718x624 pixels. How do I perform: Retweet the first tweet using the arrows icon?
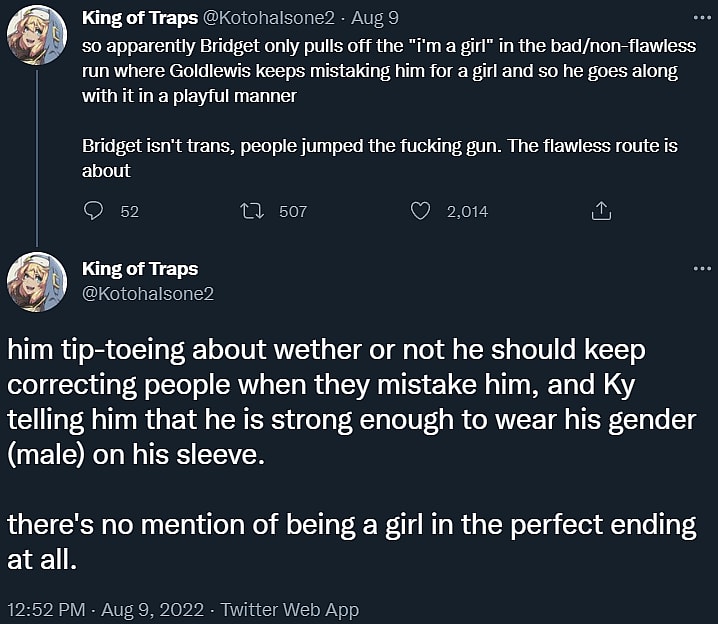click(x=252, y=211)
